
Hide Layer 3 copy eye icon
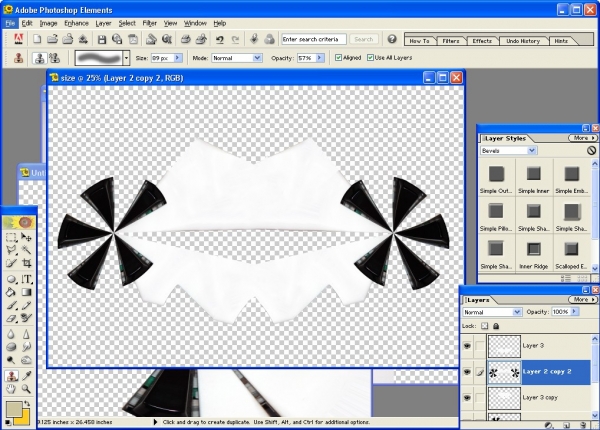[x=467, y=398]
